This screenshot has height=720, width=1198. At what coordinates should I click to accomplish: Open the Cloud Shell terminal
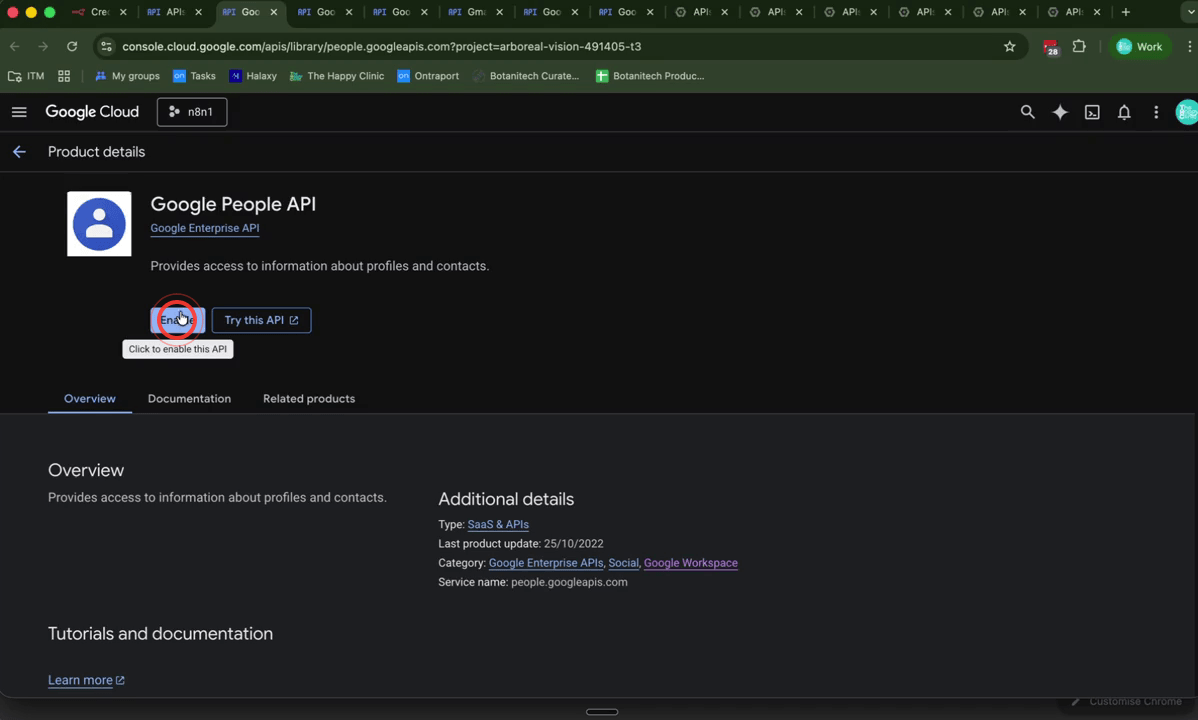[x=1092, y=112]
